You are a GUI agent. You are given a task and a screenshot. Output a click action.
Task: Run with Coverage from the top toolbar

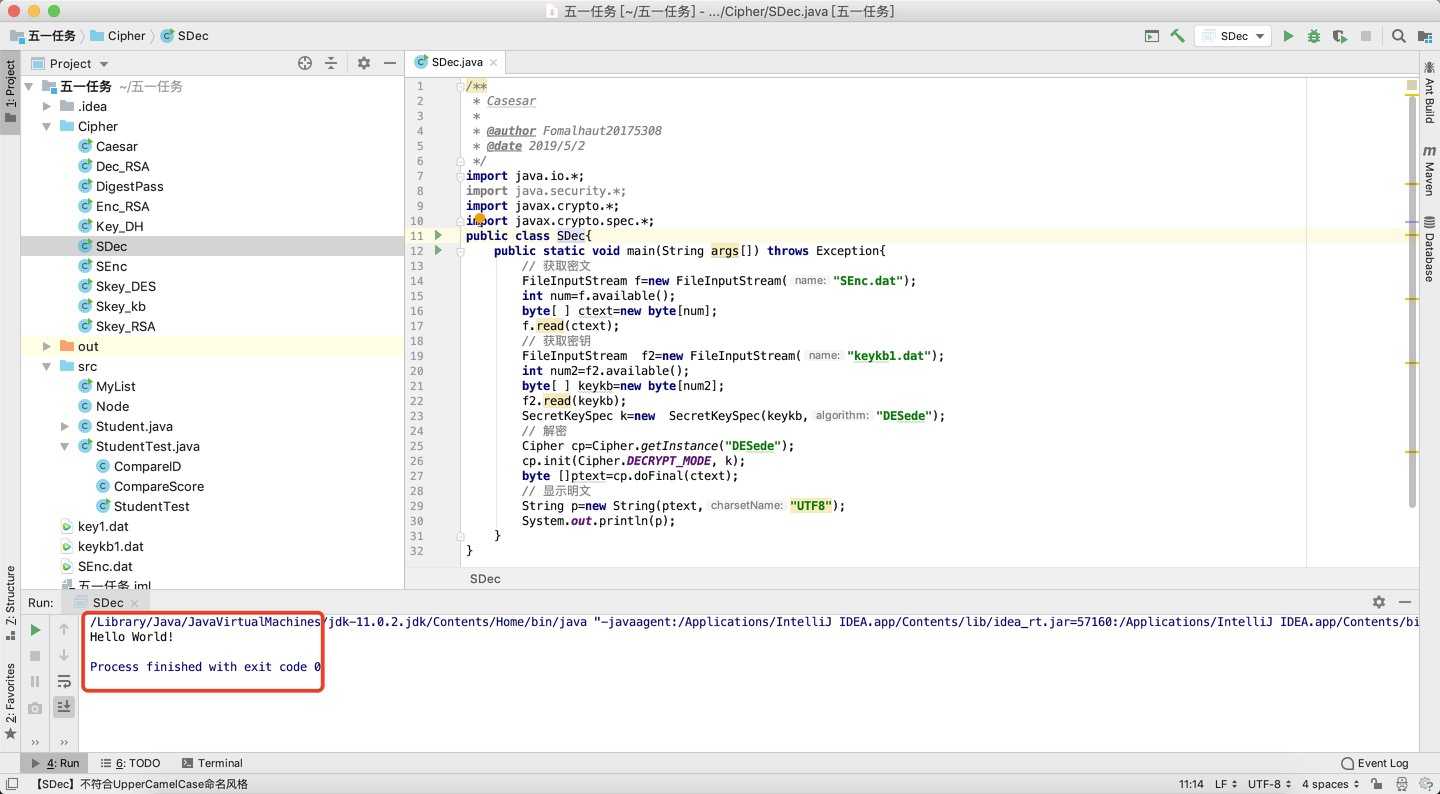click(1340, 36)
